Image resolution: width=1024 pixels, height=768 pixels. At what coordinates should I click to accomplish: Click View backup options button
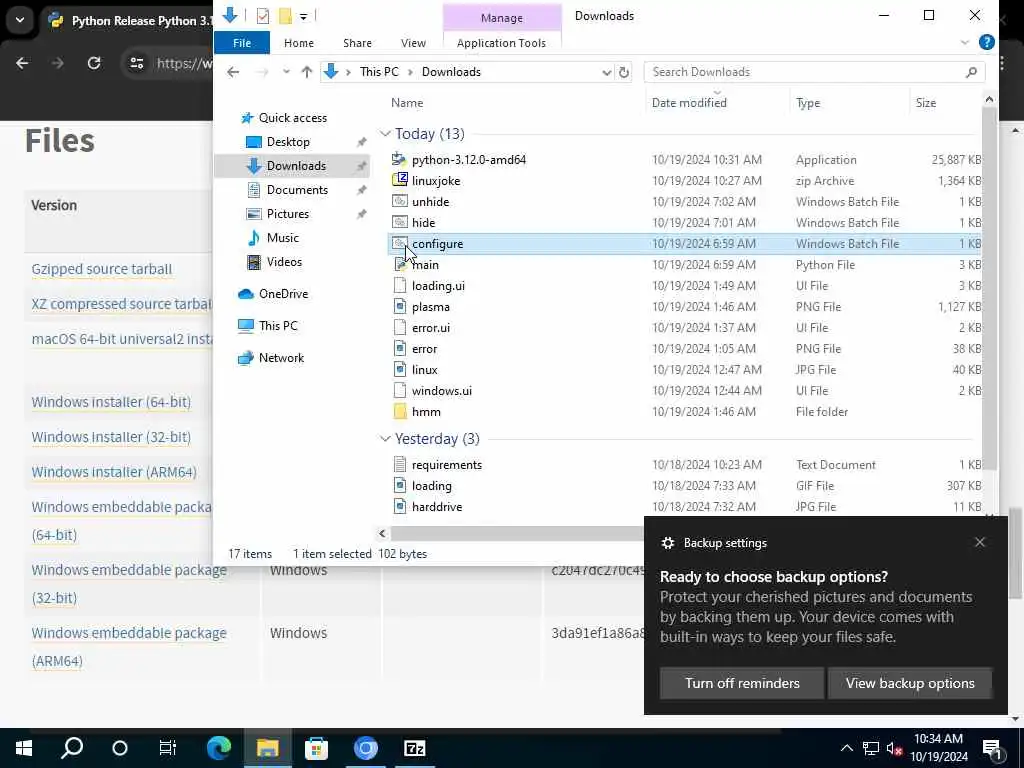tap(910, 683)
